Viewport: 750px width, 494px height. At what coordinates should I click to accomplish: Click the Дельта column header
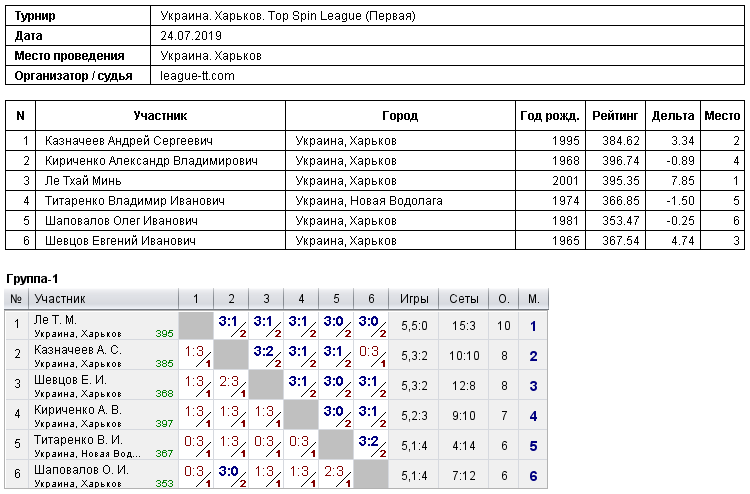[673, 116]
